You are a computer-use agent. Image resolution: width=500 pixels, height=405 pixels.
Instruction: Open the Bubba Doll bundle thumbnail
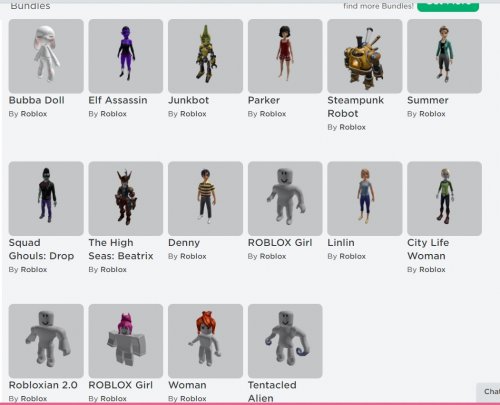click(x=46, y=56)
